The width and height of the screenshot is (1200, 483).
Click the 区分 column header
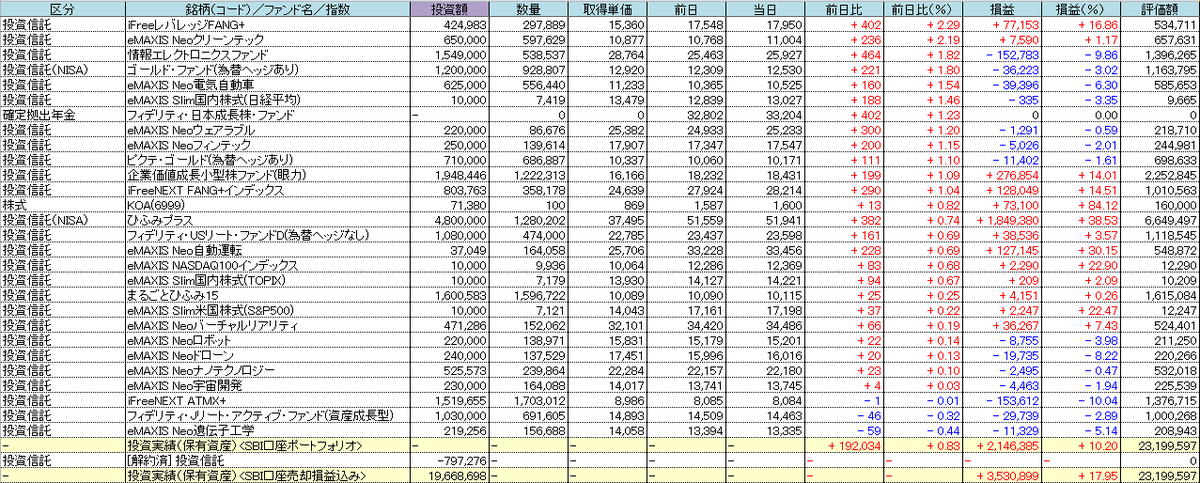click(x=63, y=8)
